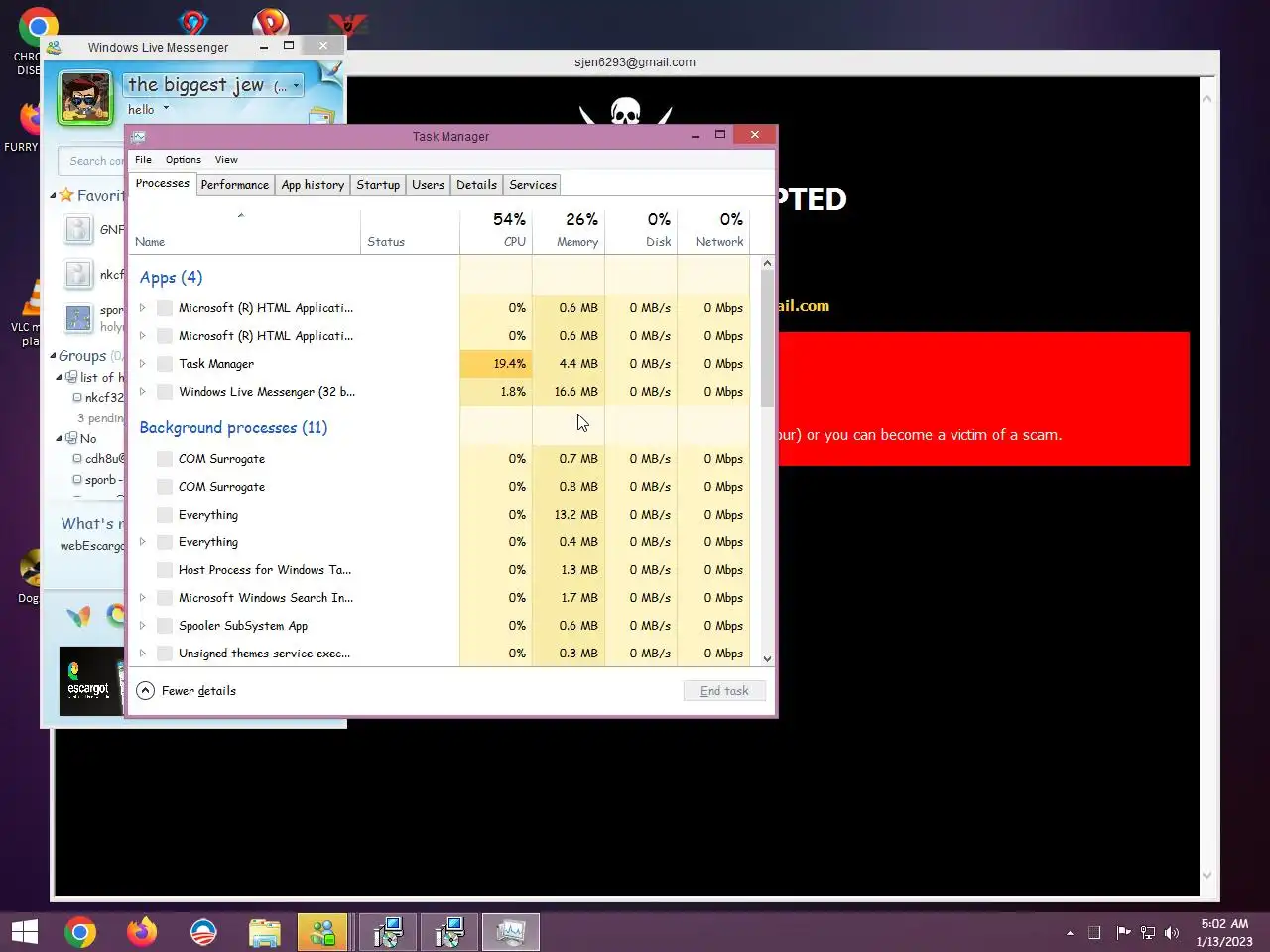Viewport: 1270px width, 952px height.
Task: Switch to the Services tab
Action: (x=533, y=185)
